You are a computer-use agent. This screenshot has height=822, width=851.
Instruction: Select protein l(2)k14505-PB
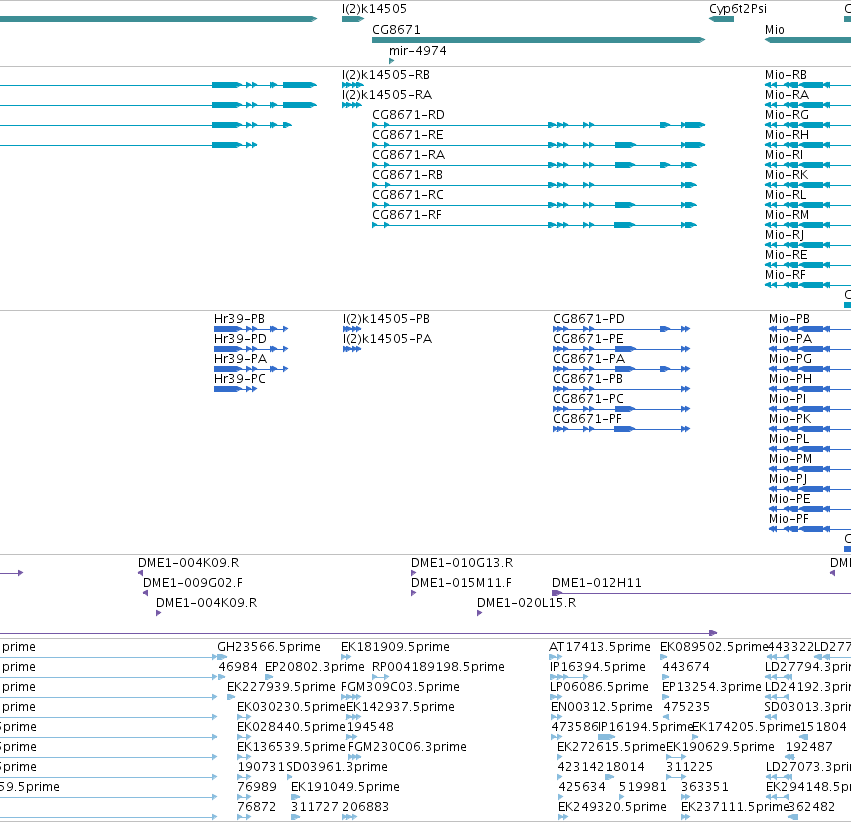(386, 319)
